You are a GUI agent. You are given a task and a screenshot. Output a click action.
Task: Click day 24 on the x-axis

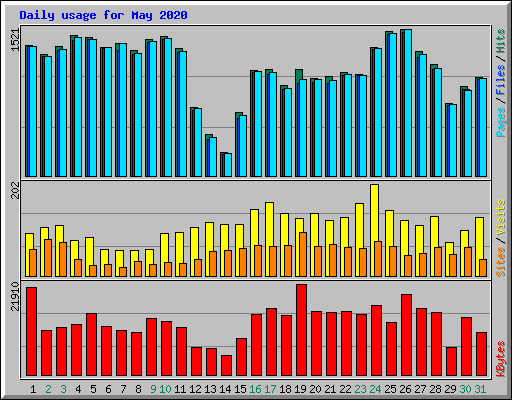tap(375, 389)
